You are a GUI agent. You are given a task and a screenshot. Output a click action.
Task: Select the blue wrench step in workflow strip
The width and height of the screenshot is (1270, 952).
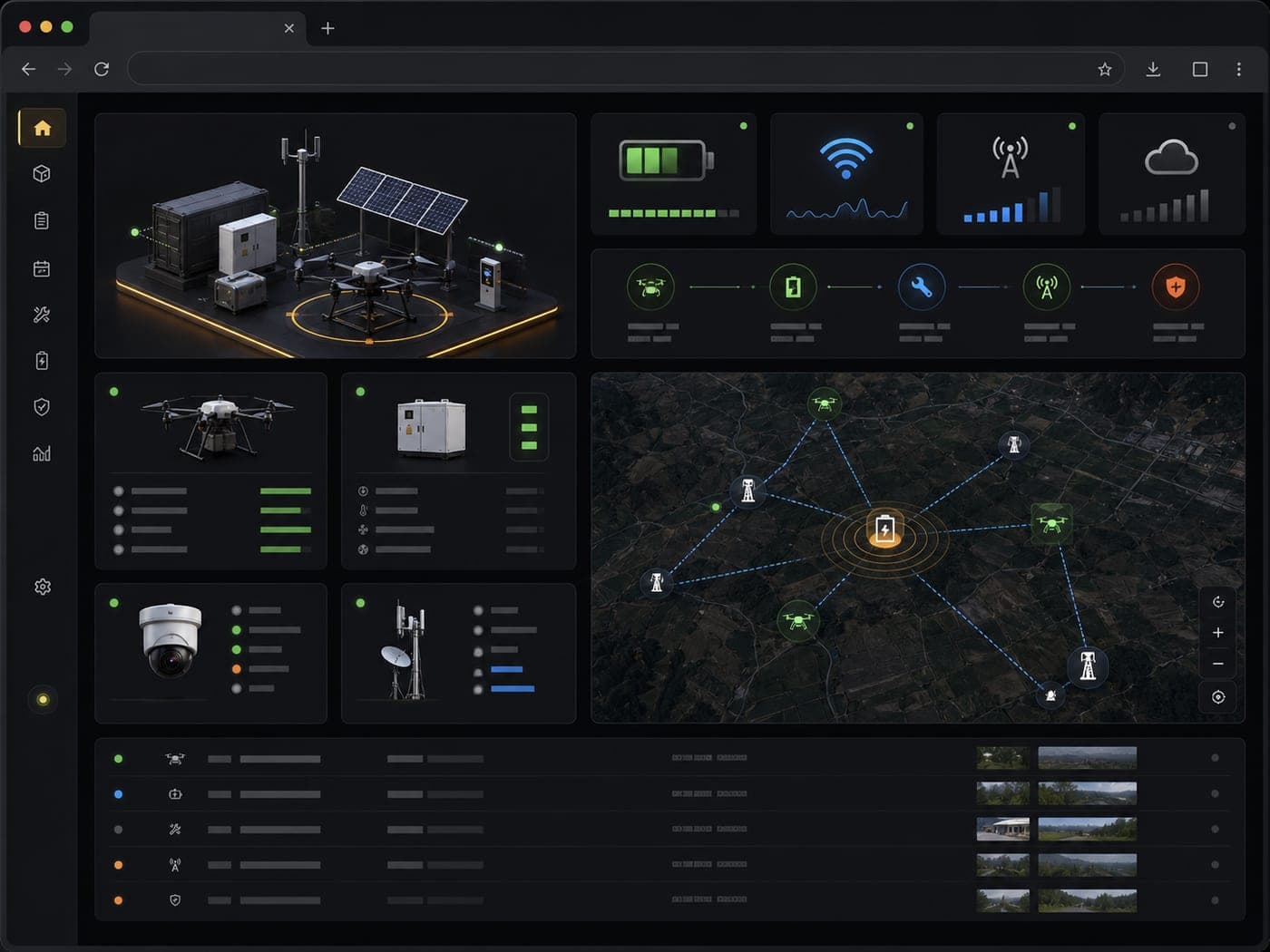tap(922, 287)
